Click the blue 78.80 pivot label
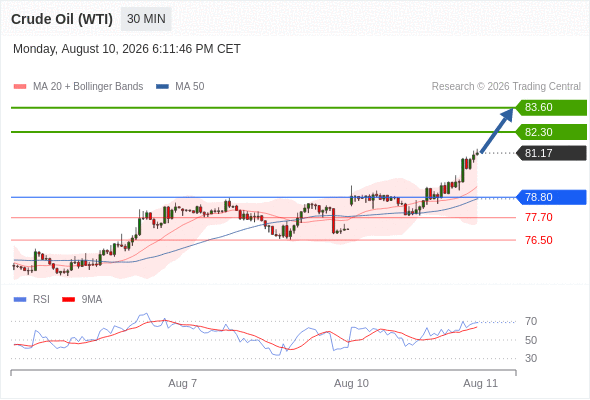Image resolution: width=590 pixels, height=400 pixels. click(x=551, y=197)
